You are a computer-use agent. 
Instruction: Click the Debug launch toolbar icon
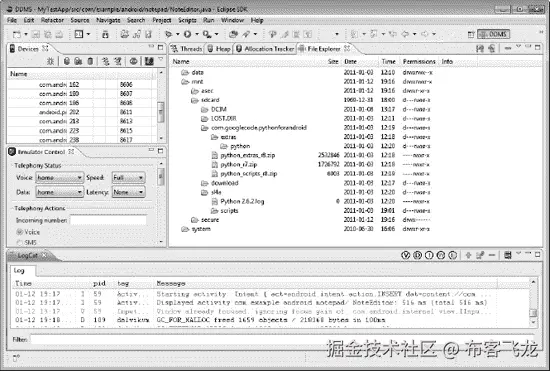(168, 34)
